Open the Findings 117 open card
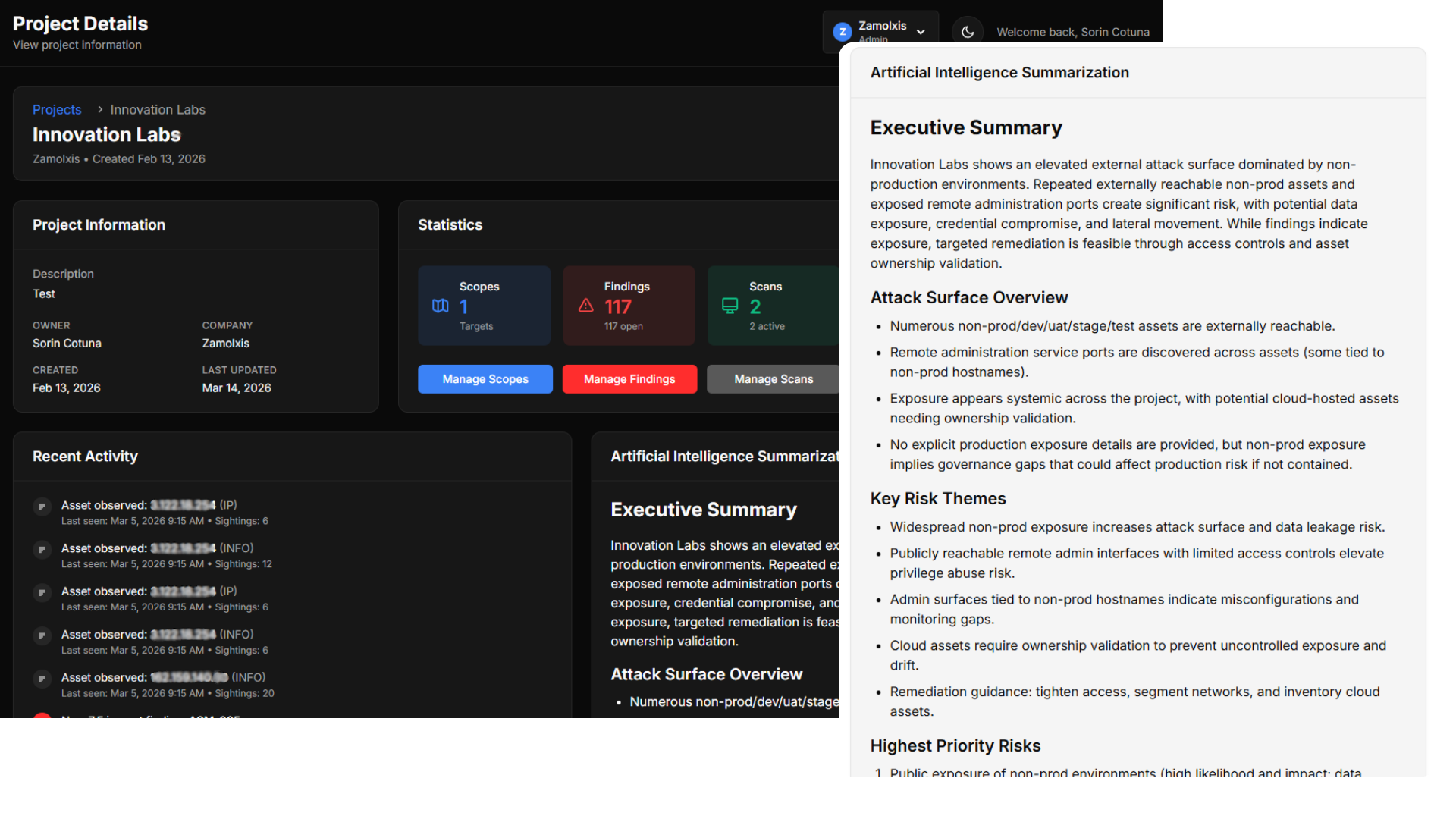Image resolution: width=1456 pixels, height=819 pixels. tap(629, 306)
